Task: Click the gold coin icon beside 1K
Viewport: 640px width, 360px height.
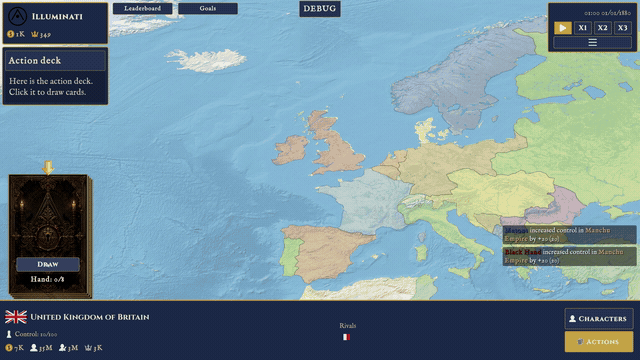Action: (x=11, y=34)
